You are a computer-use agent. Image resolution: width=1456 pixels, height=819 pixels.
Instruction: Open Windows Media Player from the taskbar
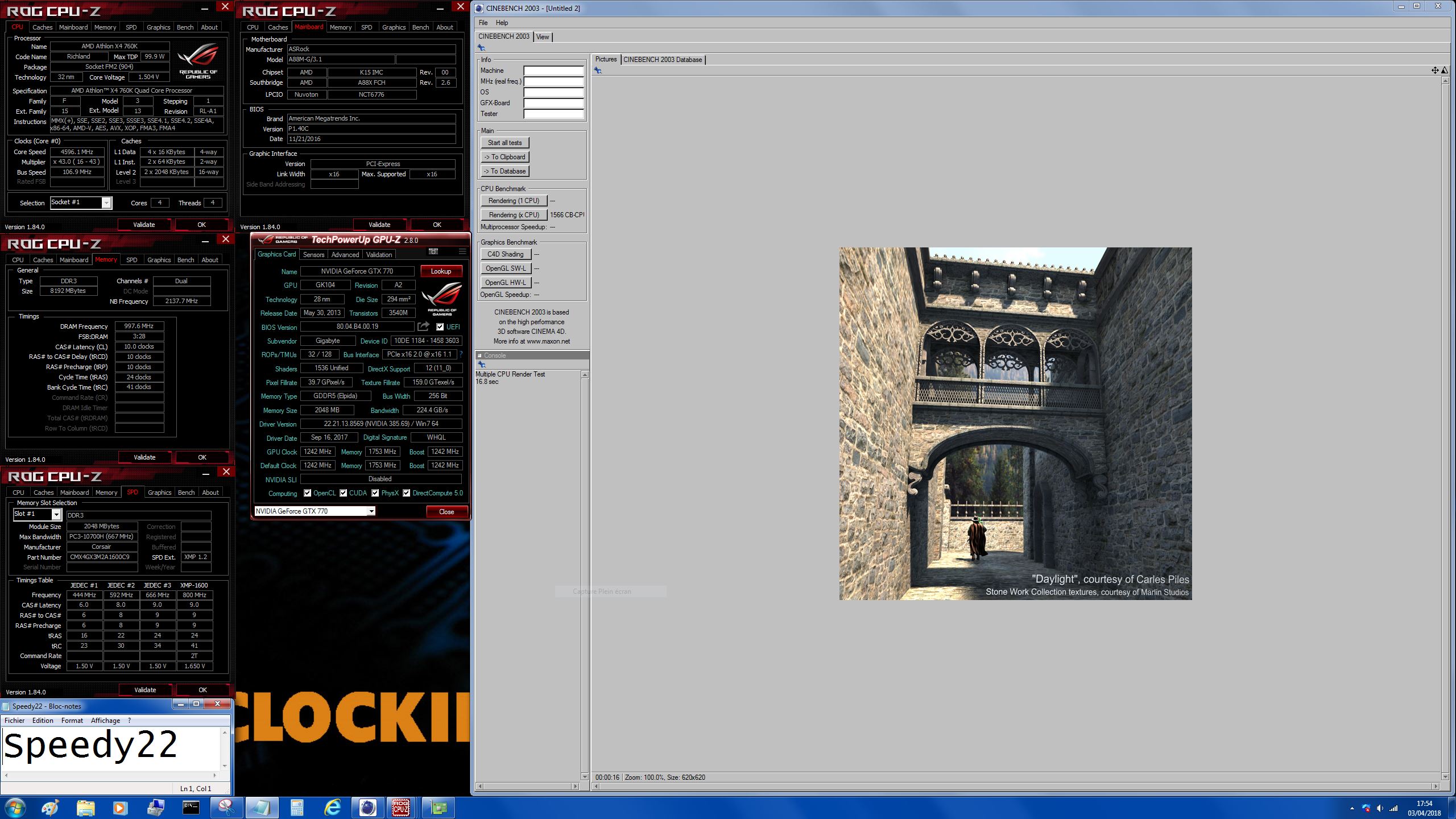click(x=120, y=808)
